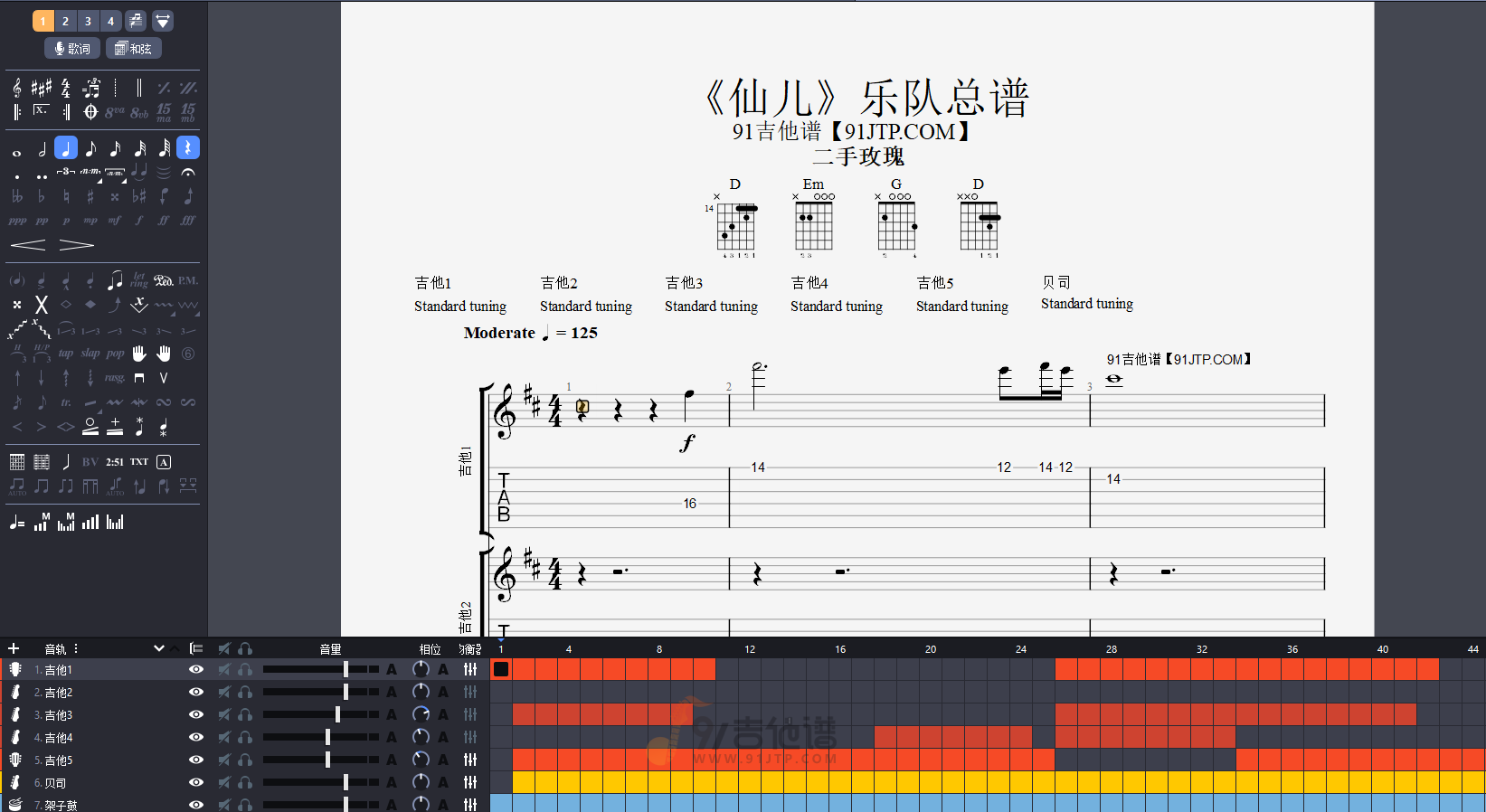Viewport: 1486px width, 812px height.
Task: Select the 16 tab number in bar 1
Action: 689,504
